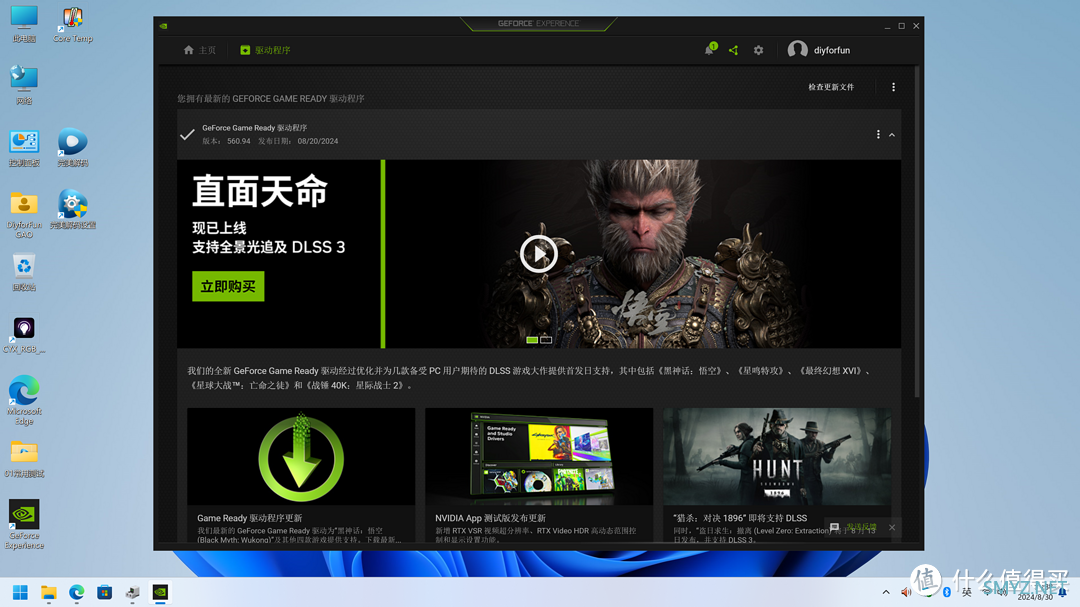The height and width of the screenshot is (607, 1080).
Task: Open CYX_RGB desktop shortcut
Action: [24, 335]
